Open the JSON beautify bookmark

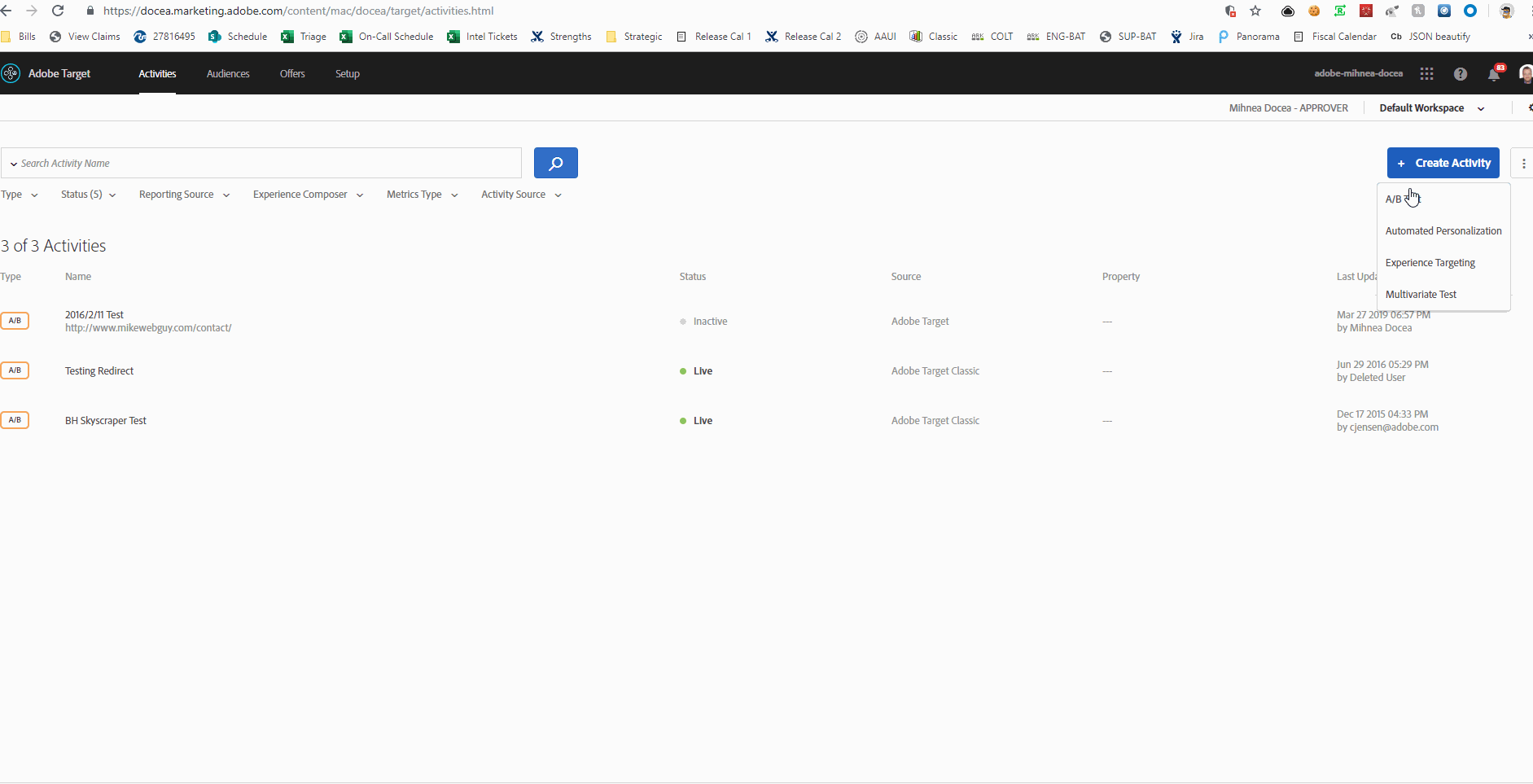point(1430,37)
